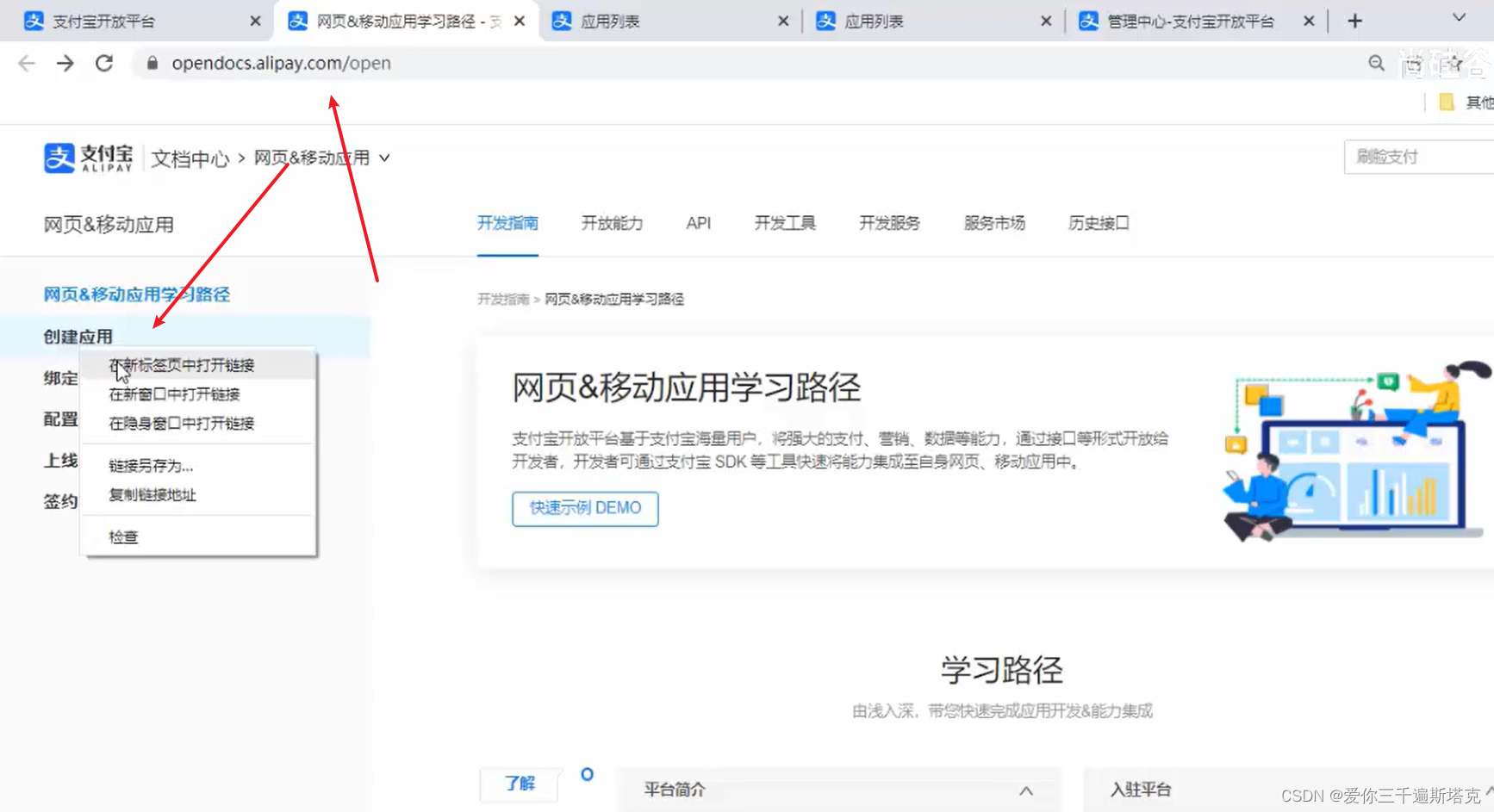Select the 开放能力 navigation tab
The width and height of the screenshot is (1494, 812).
(612, 223)
